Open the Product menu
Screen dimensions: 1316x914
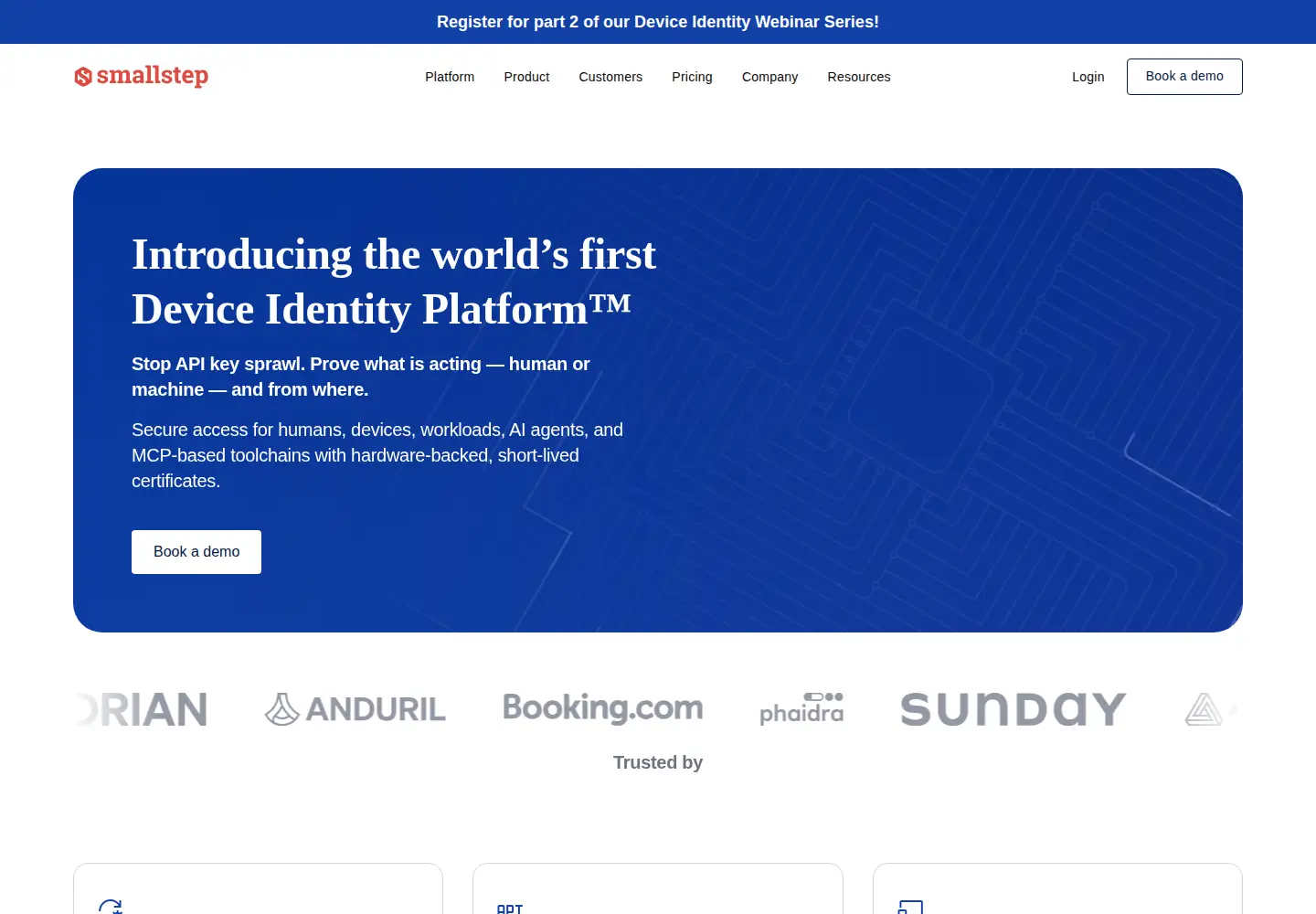coord(526,77)
